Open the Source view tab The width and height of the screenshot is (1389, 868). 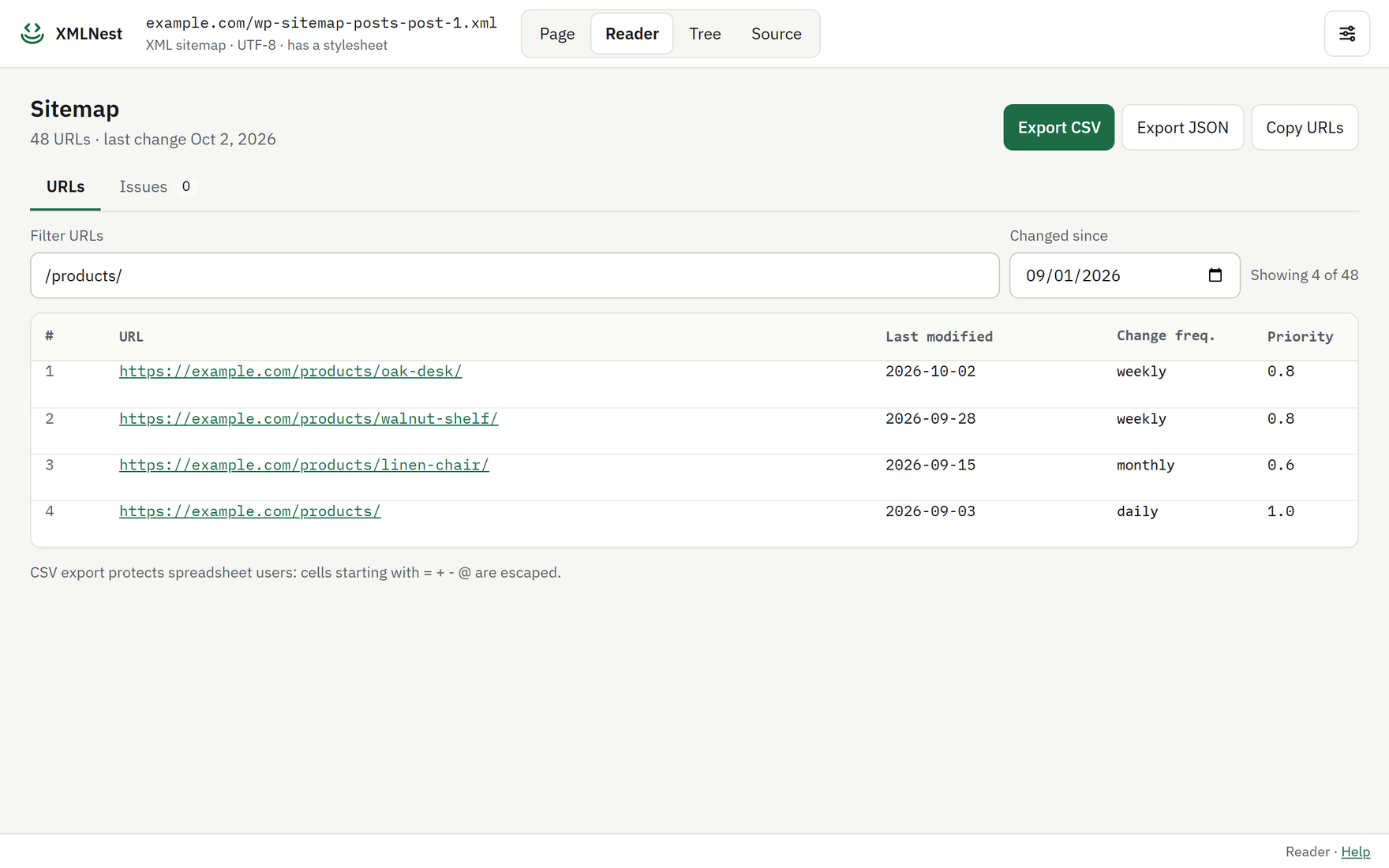point(777,33)
